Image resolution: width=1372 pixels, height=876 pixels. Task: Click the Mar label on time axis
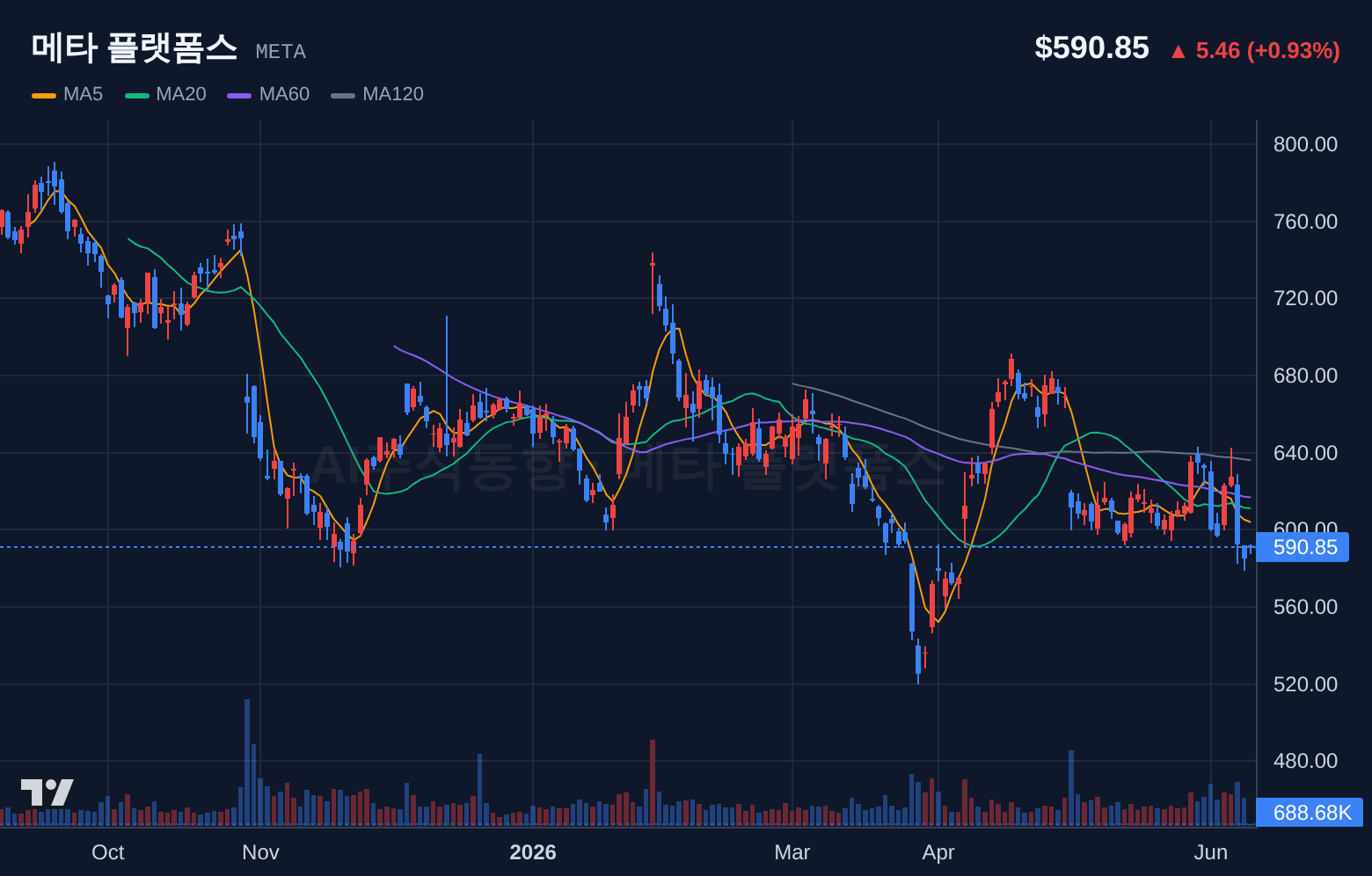pyautogui.click(x=792, y=852)
